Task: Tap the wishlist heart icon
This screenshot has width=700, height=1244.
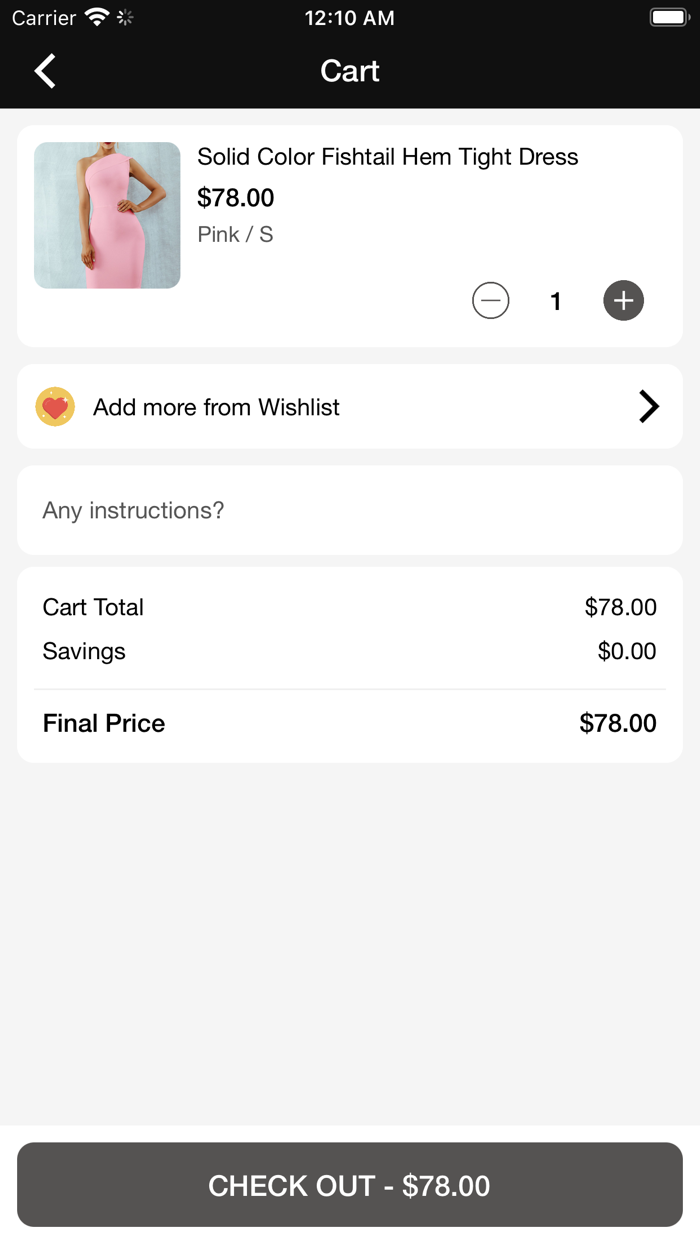Action: point(55,407)
